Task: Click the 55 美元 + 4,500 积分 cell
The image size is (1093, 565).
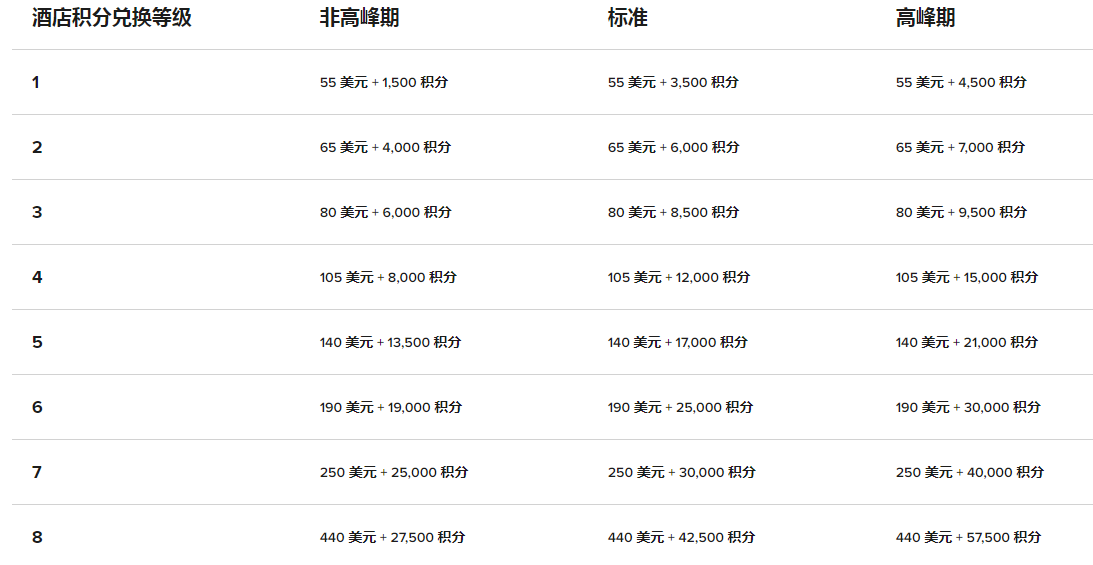Action: pos(961,82)
